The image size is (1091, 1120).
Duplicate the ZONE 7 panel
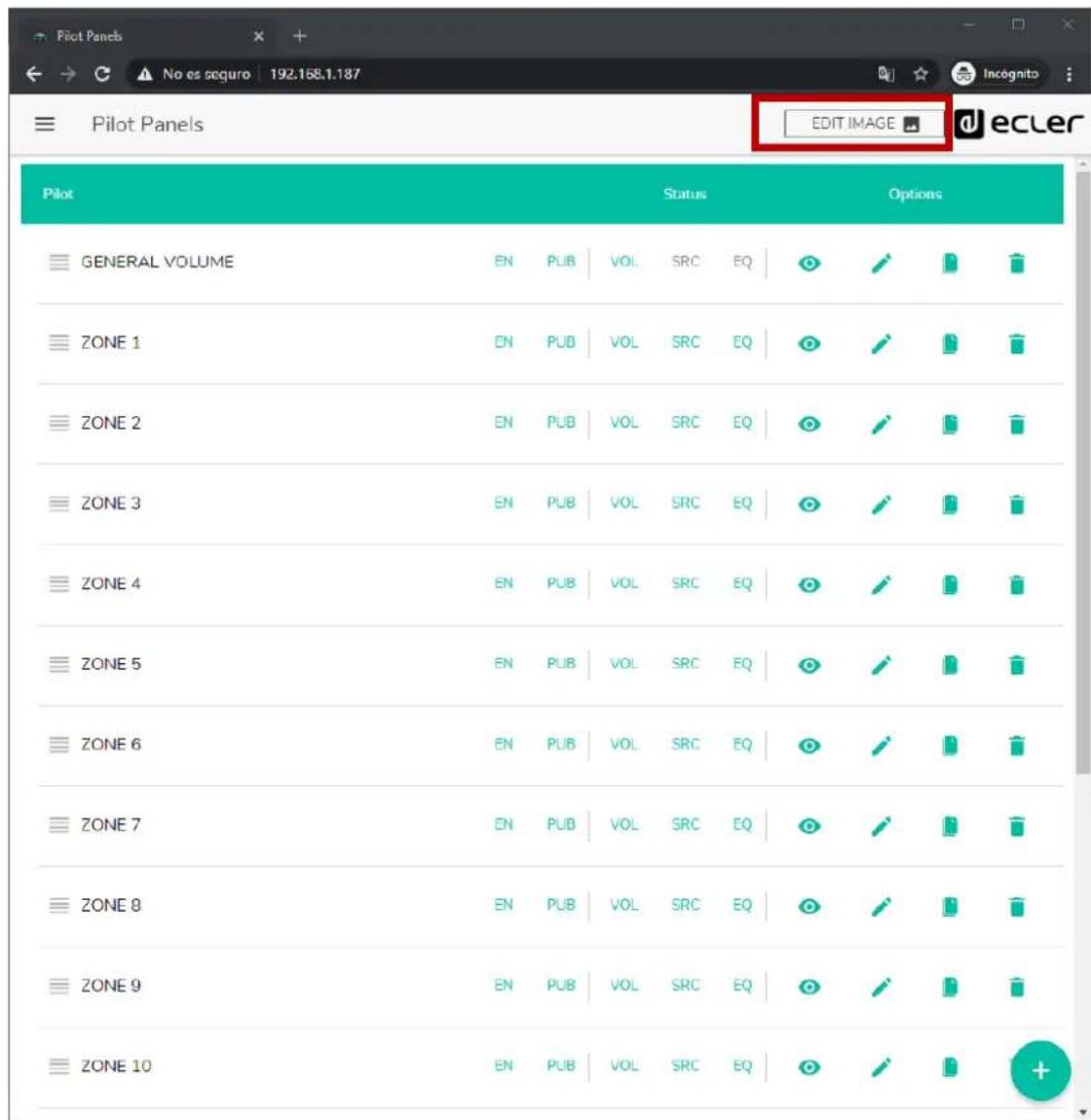950,827
